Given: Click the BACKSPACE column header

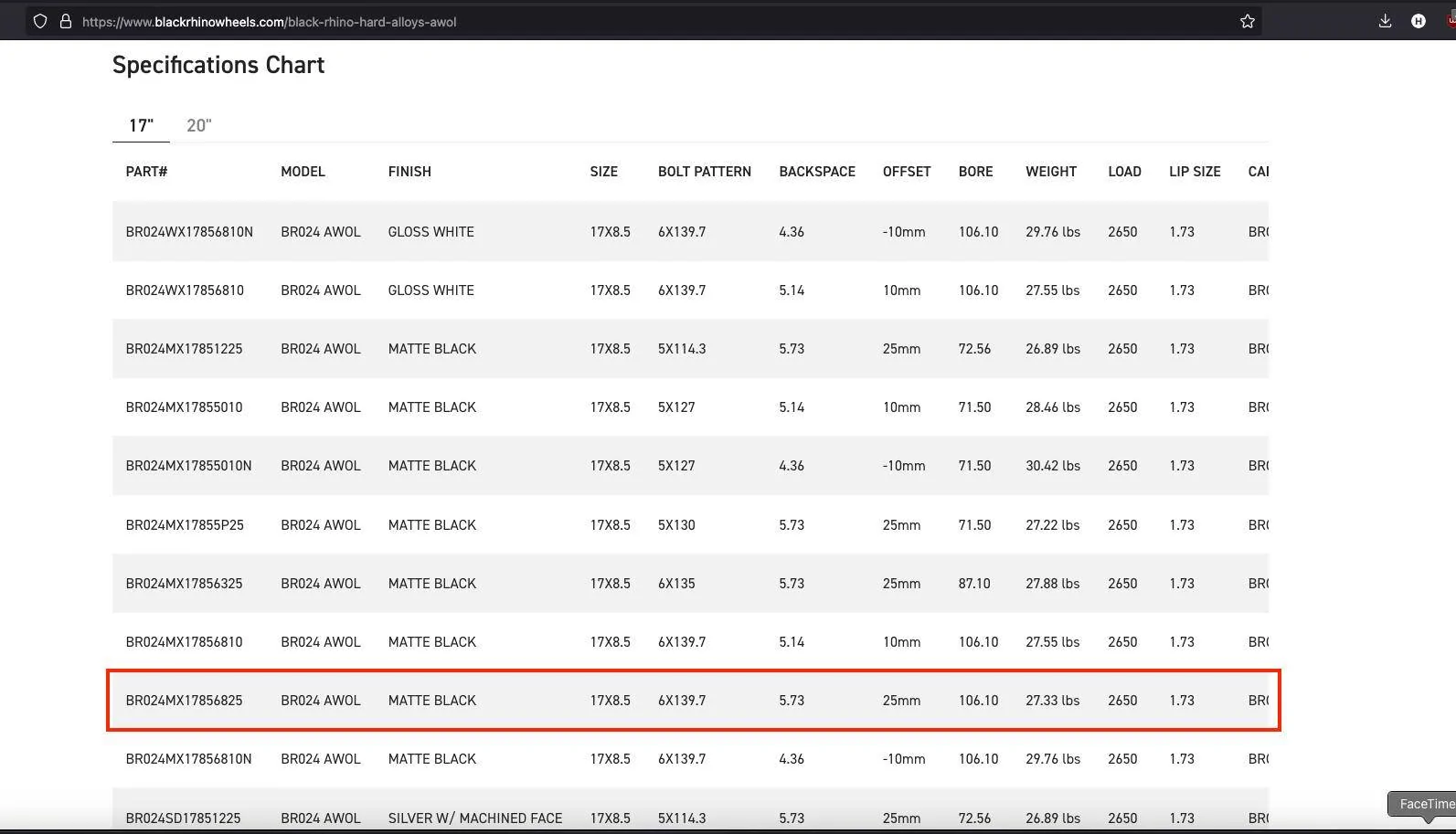Looking at the screenshot, I should (817, 172).
